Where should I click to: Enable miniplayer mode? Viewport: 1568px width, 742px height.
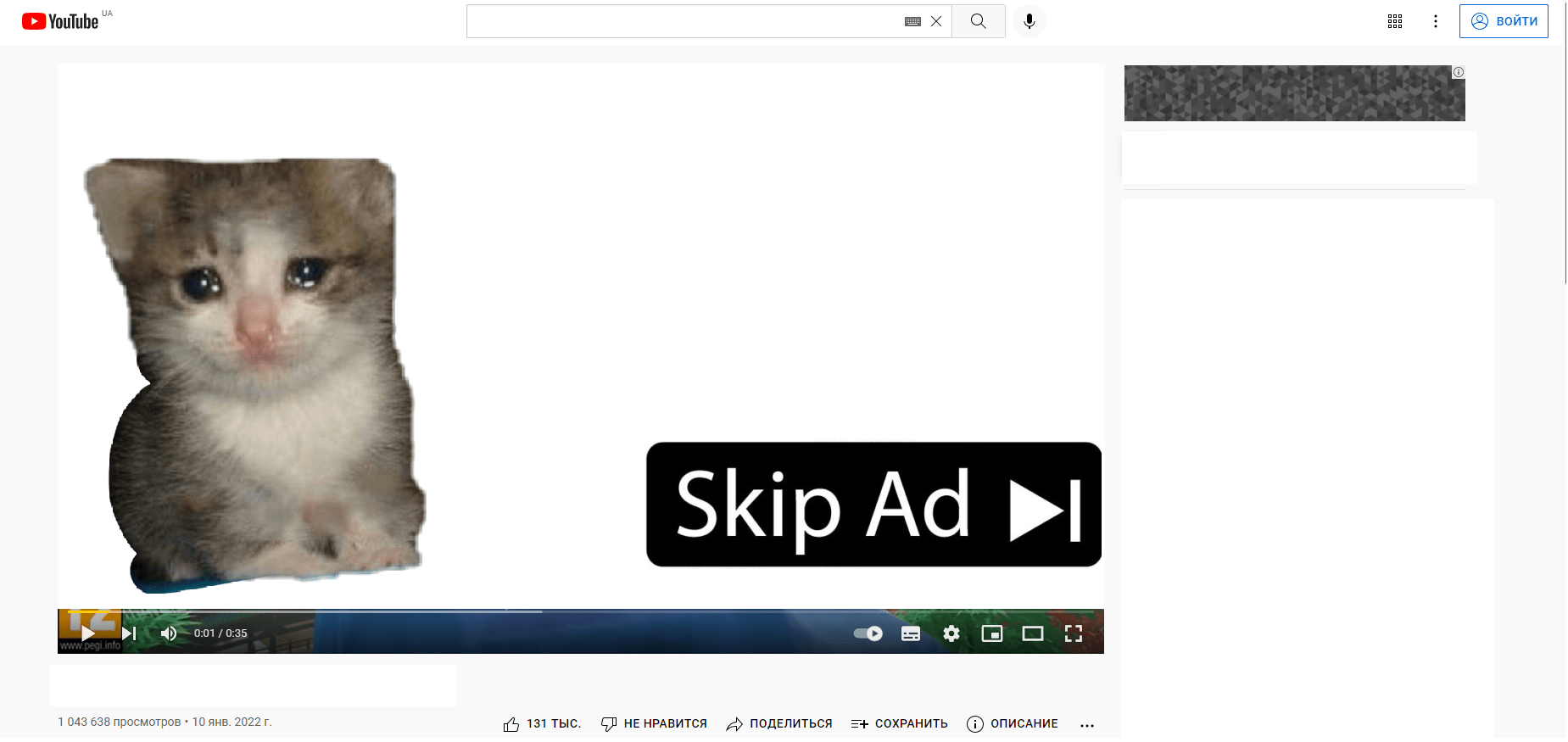(991, 633)
